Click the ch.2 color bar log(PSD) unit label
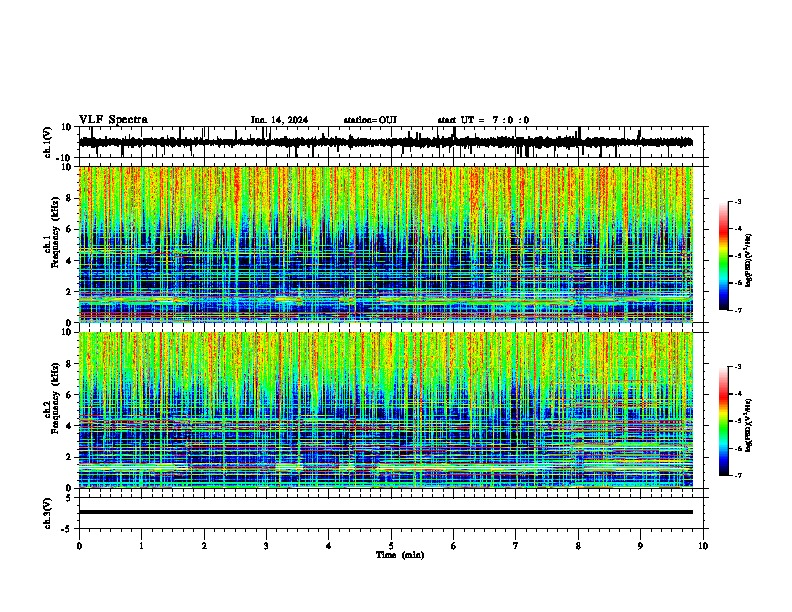Screen dimensions: 792x612 click(749, 425)
